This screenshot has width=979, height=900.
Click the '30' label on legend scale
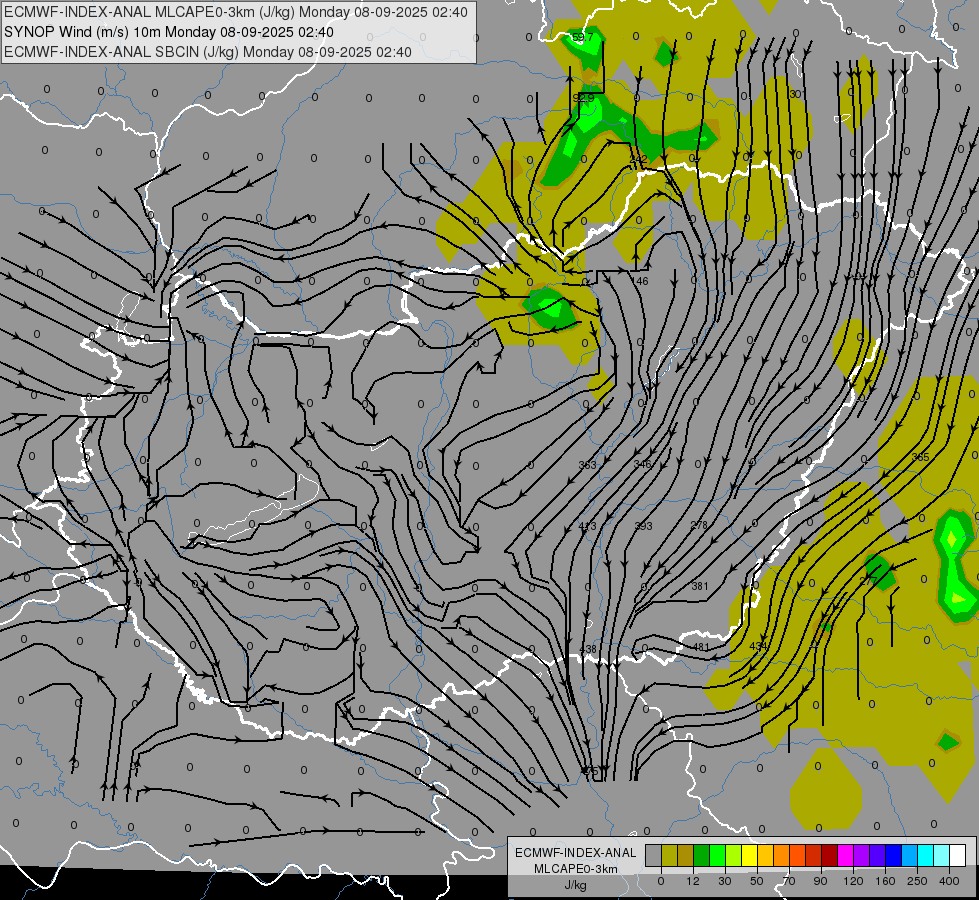(x=725, y=881)
